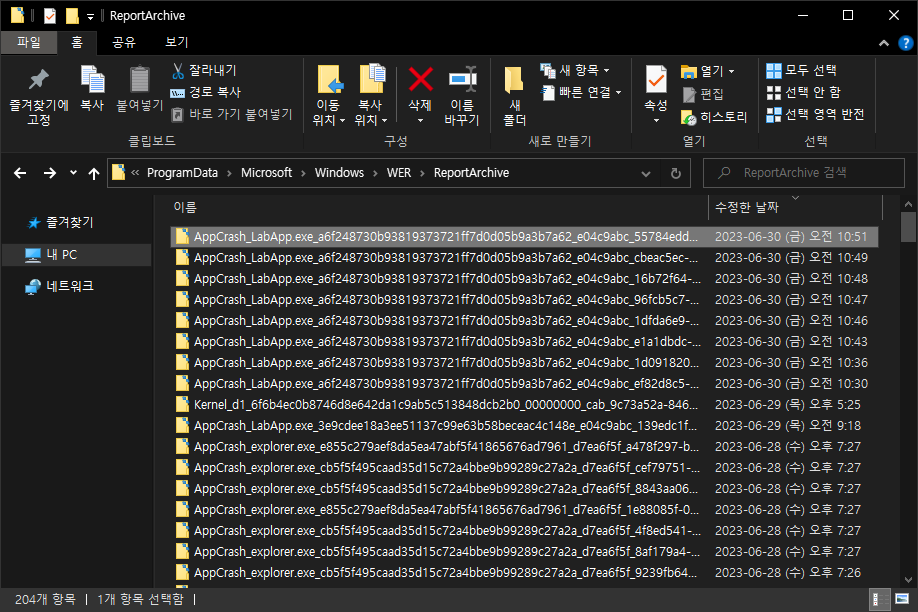Invert selection with 선택 영역 반전
Image resolution: width=918 pixels, height=612 pixels.
point(816,115)
